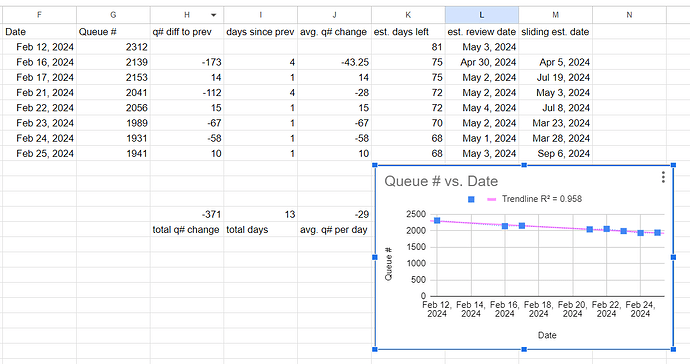Click the cell showing total change -371
The image size is (690, 364).
(187, 214)
